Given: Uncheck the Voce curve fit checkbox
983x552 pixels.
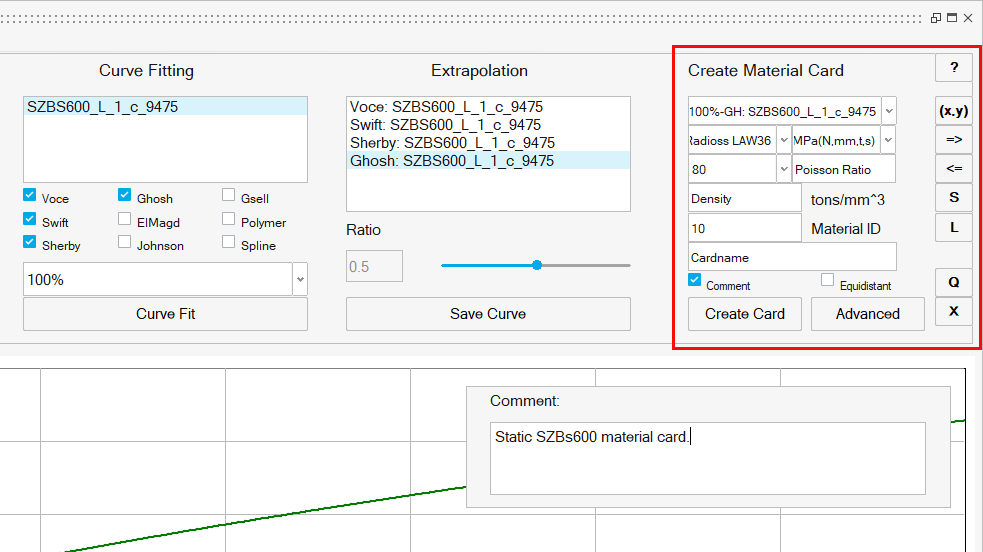Looking at the screenshot, I should click(30, 196).
